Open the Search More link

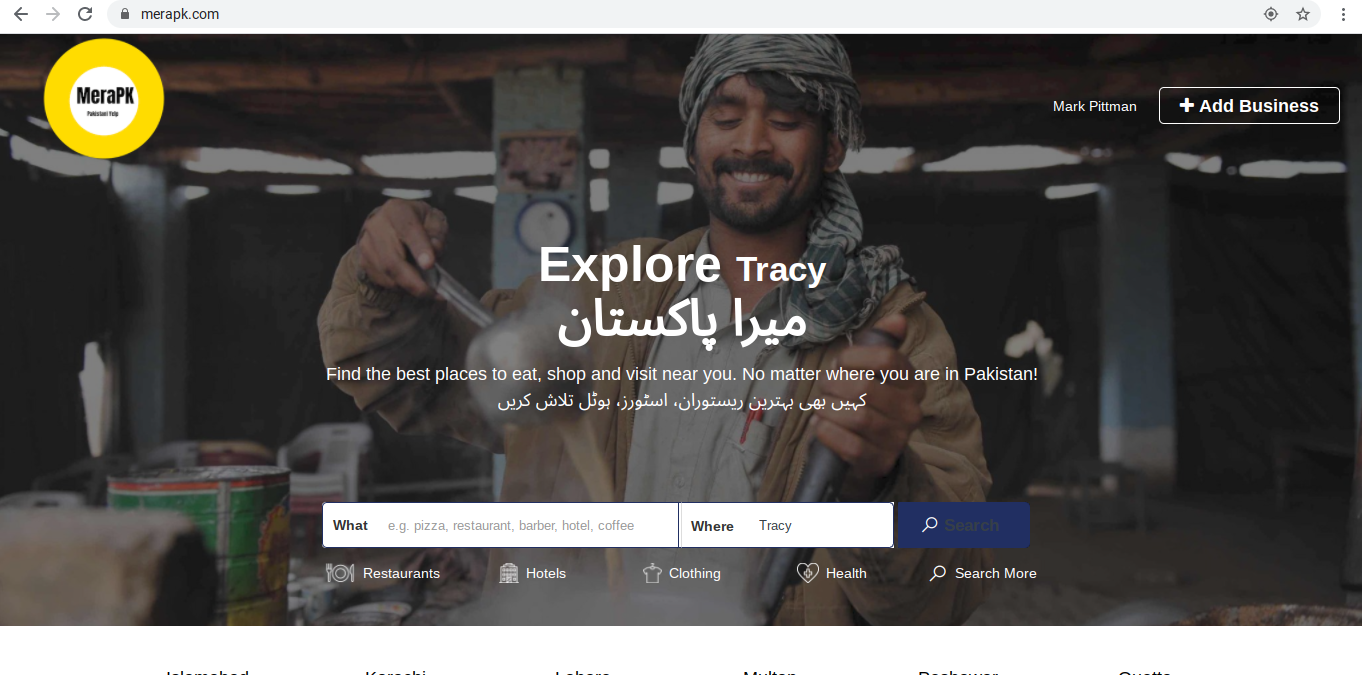983,573
